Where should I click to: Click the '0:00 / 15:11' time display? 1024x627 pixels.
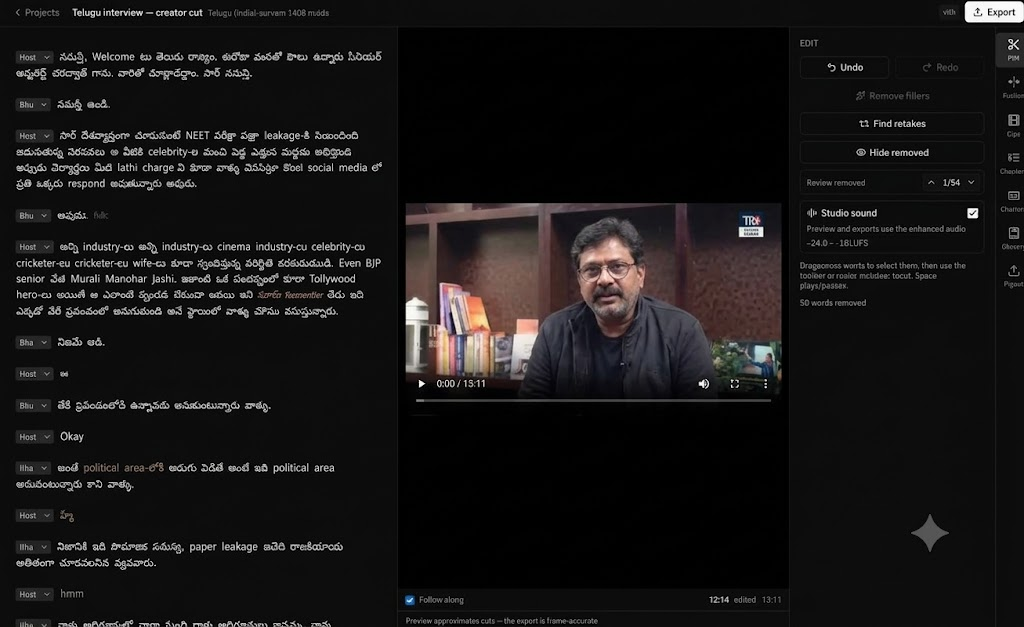tap(461, 383)
